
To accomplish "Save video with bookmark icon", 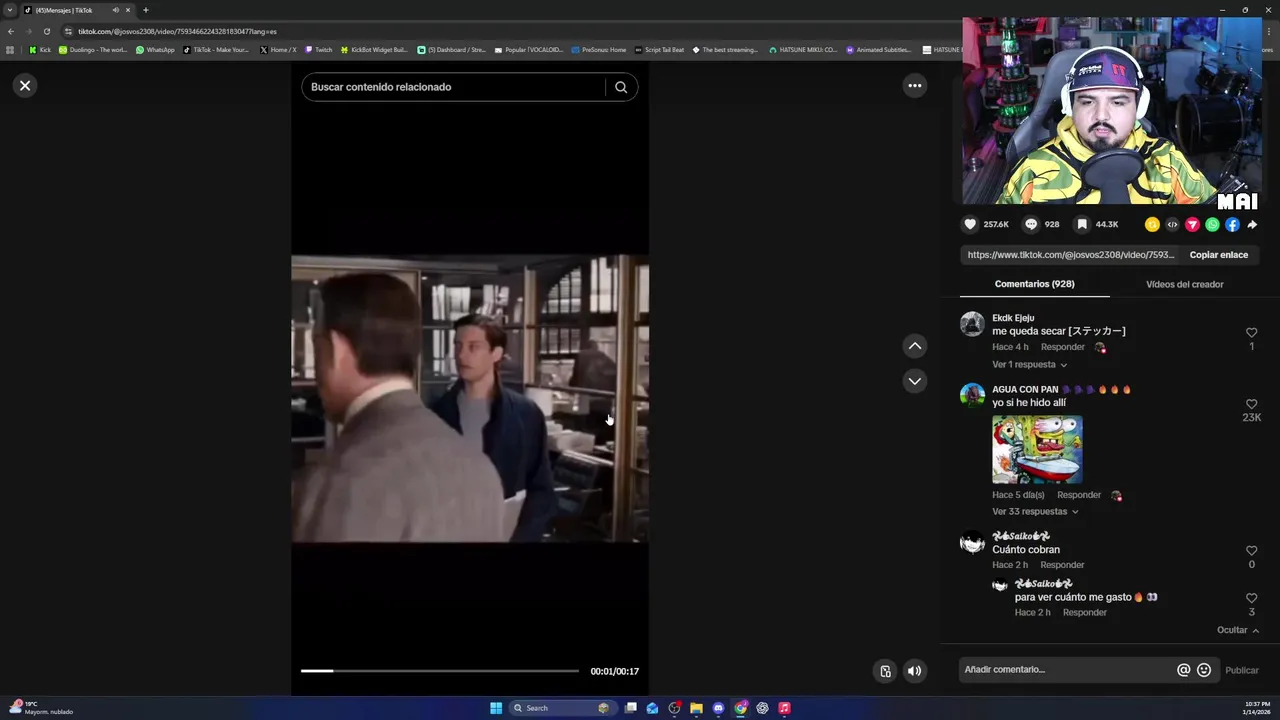I will pos(1081,225).
